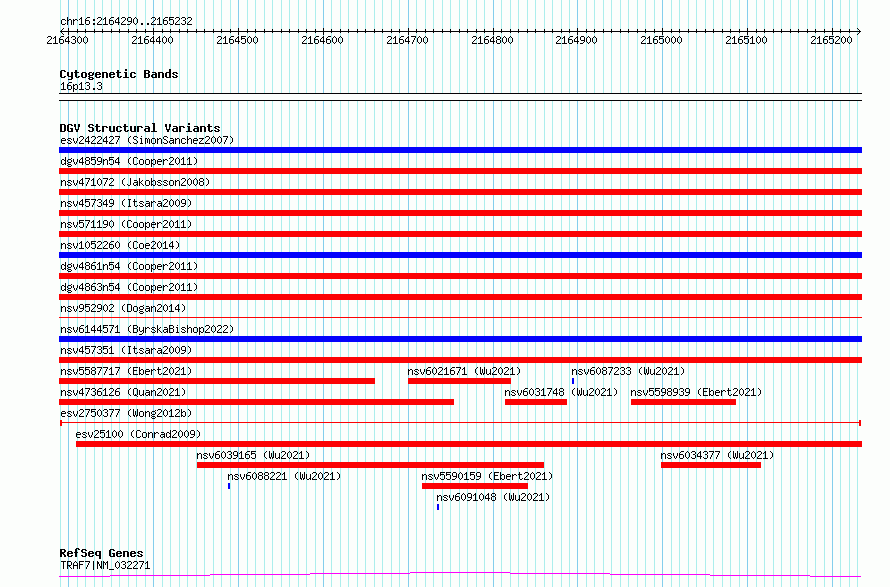Click red bar under nsv5590159 (Ebert2021)
The image size is (890, 587).
coord(475,486)
